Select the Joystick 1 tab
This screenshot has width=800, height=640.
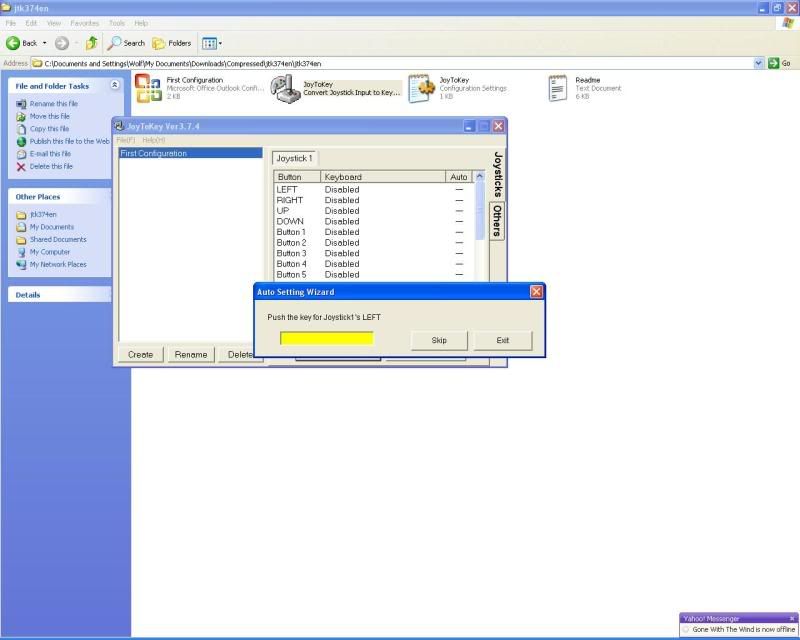tap(294, 158)
